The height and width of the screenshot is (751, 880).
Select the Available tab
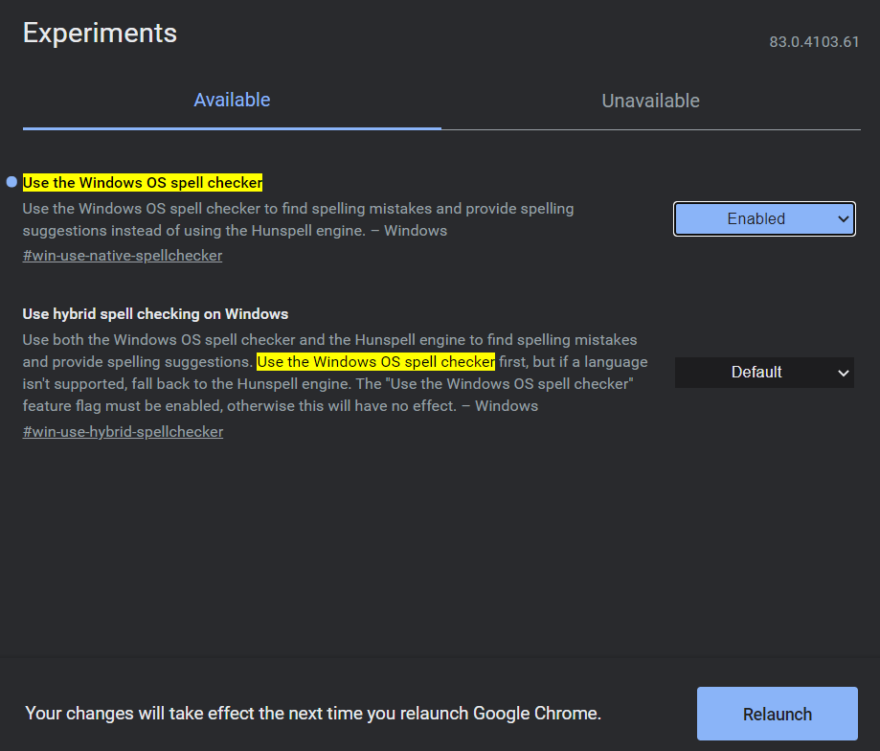[232, 100]
